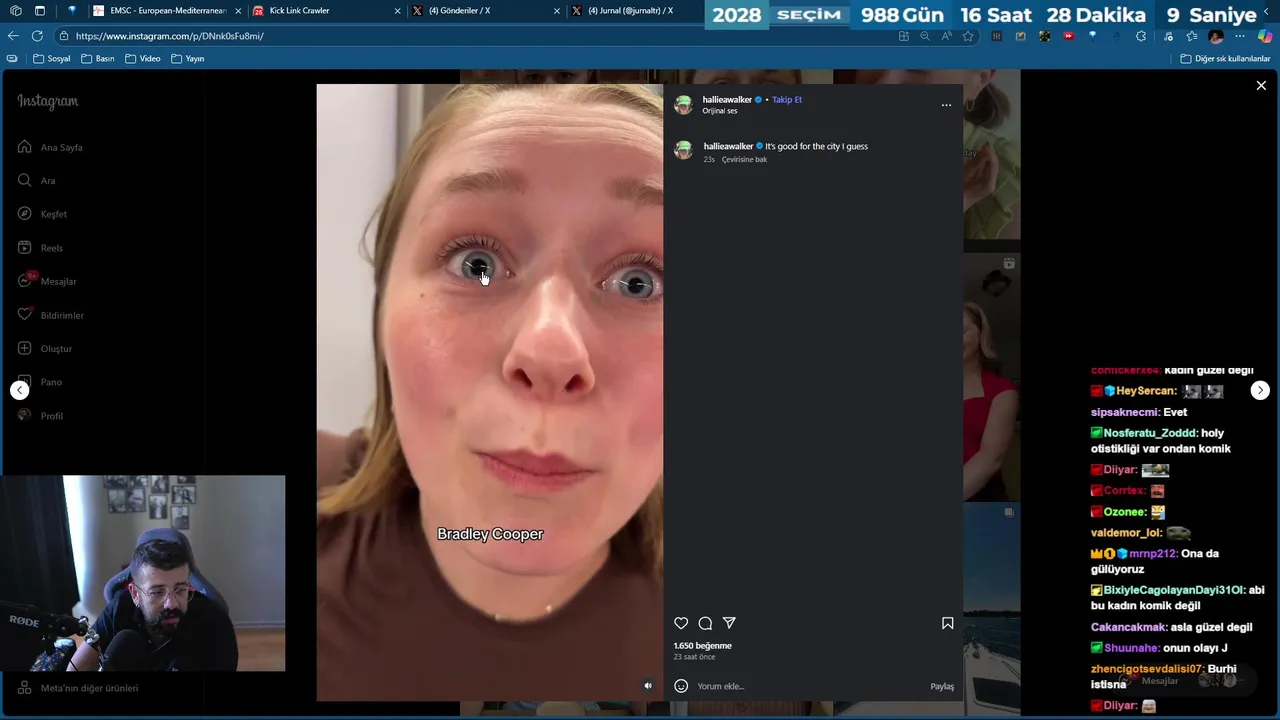Image resolution: width=1280 pixels, height=720 pixels.
Task: Click the Instagram logo
Action: pos(47,101)
